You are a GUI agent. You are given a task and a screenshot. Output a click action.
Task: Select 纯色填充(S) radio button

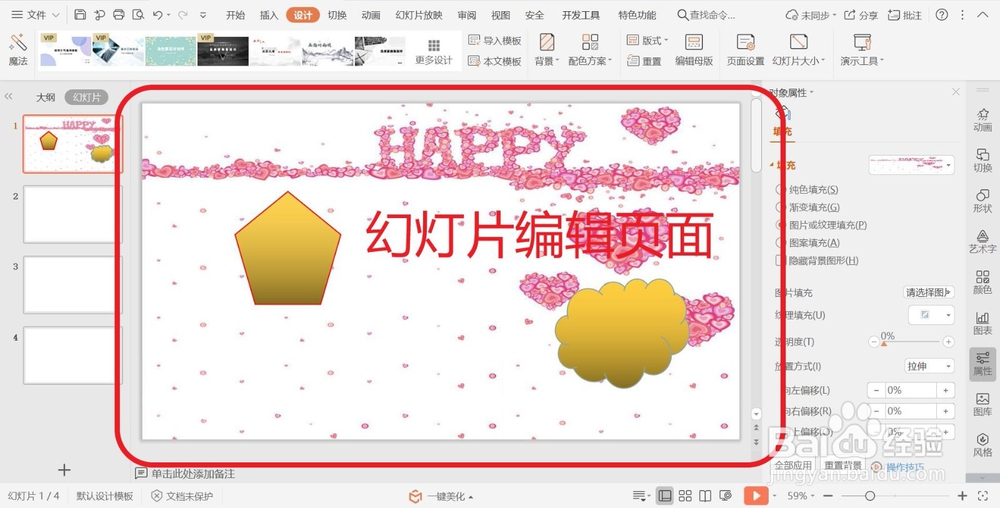point(781,189)
